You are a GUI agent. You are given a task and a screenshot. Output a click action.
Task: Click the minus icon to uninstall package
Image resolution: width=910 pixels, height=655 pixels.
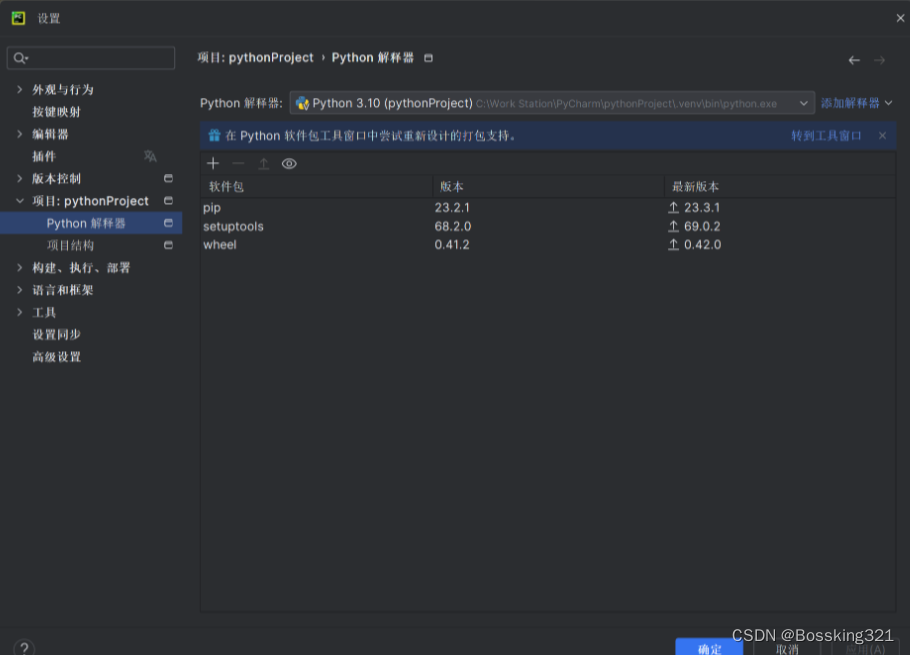tap(238, 164)
